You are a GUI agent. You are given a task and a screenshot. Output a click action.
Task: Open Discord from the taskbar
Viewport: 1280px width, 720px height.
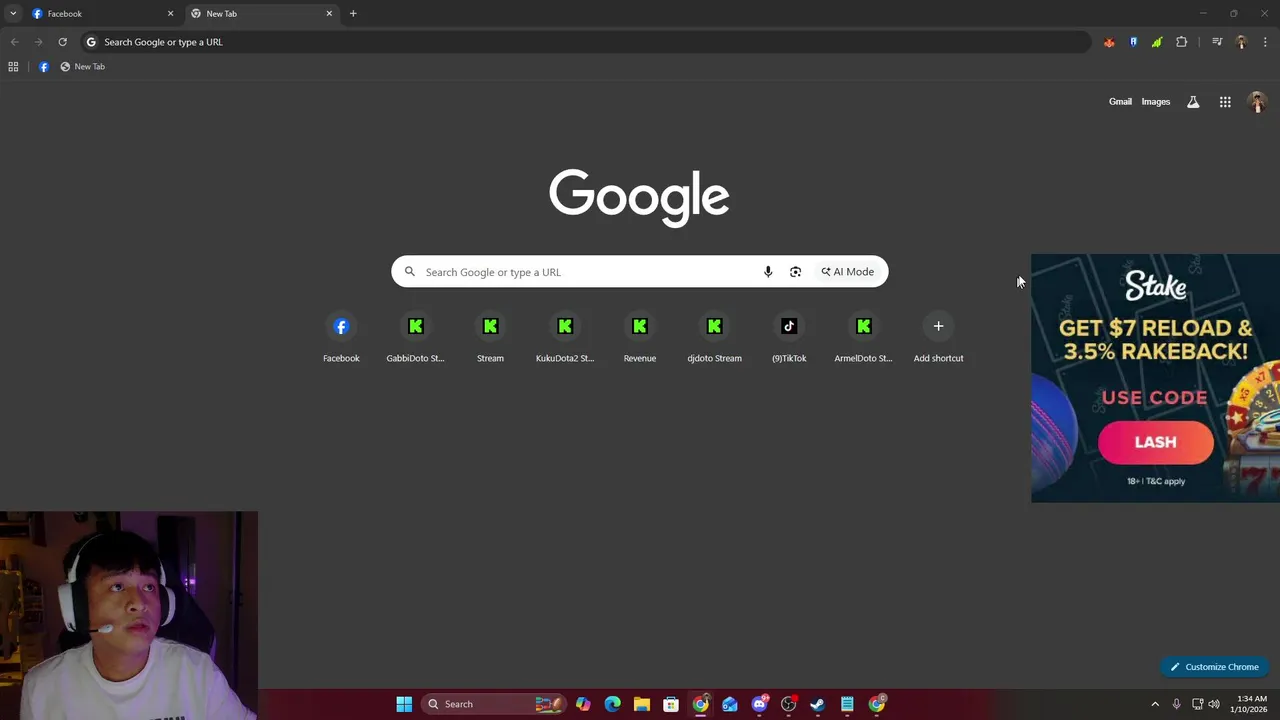point(759,704)
